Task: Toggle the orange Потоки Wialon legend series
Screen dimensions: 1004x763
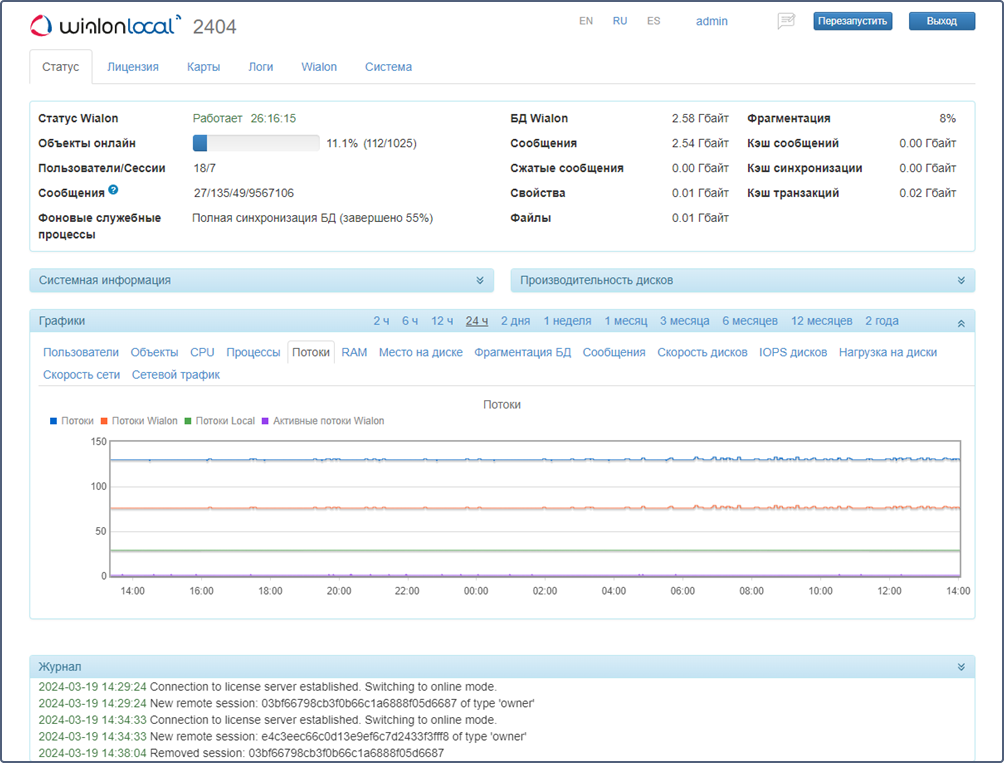Action: 139,421
